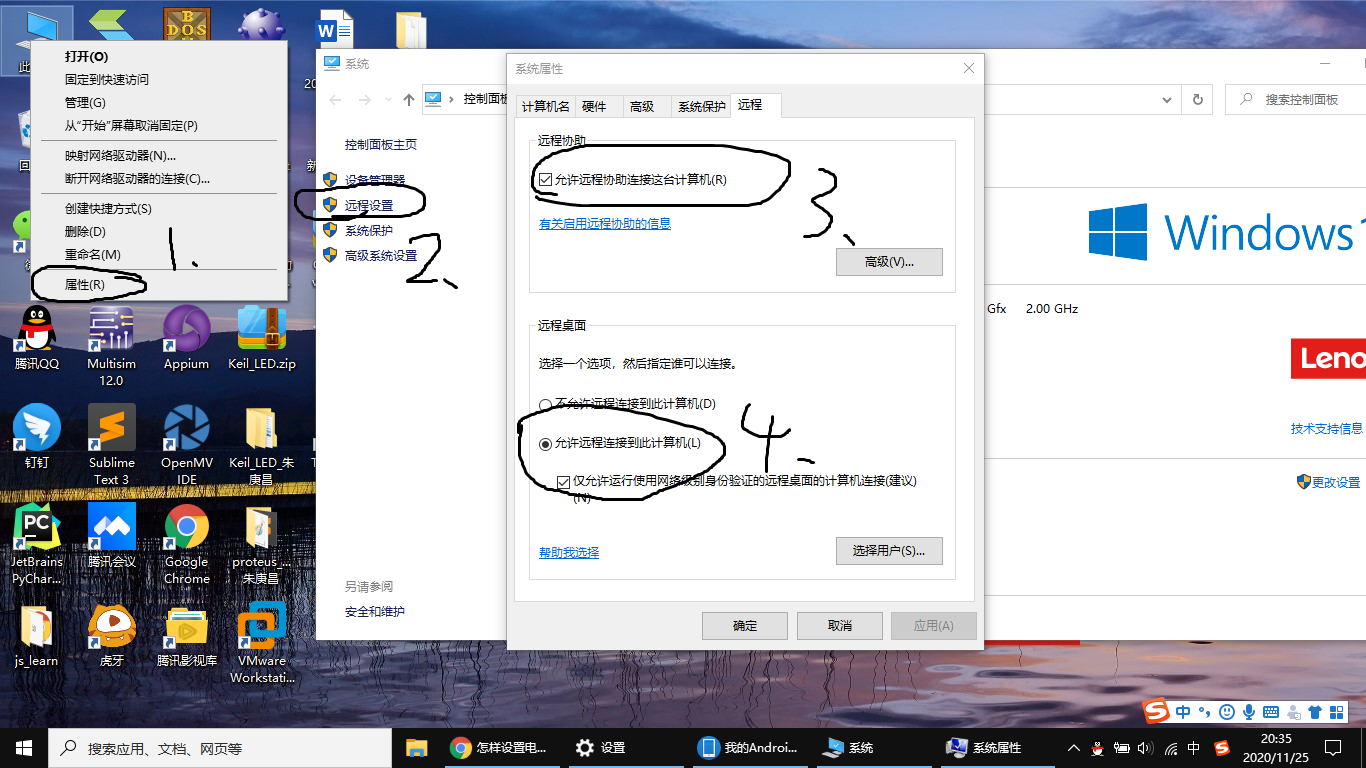This screenshot has height=768, width=1366.
Task: Open the control panel search dropdown arrow
Action: 1166,99
